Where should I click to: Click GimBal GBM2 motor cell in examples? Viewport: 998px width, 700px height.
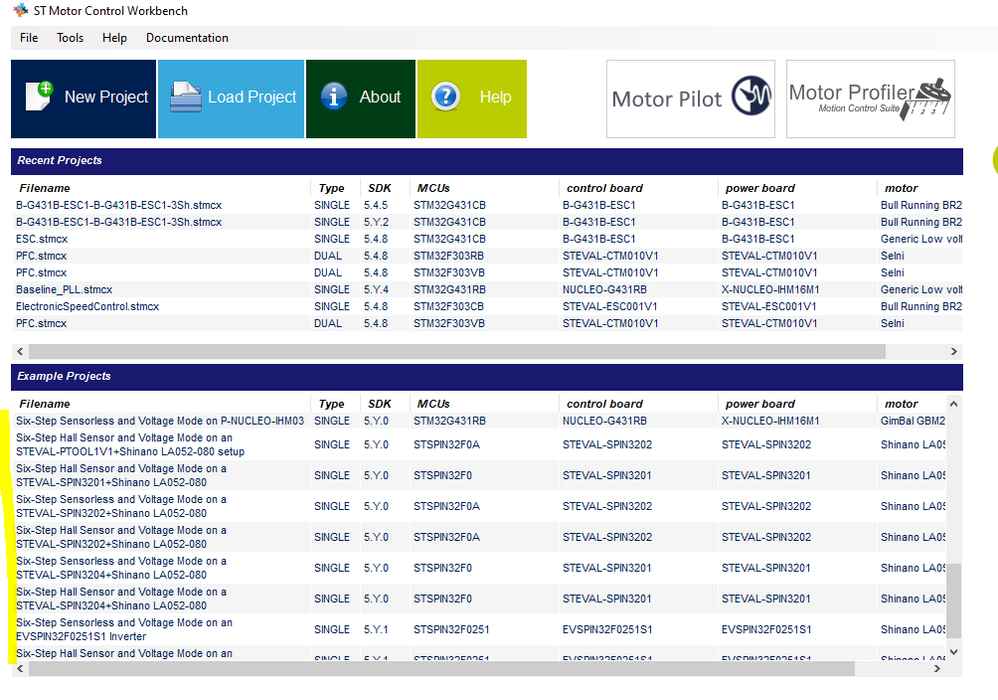(913, 421)
